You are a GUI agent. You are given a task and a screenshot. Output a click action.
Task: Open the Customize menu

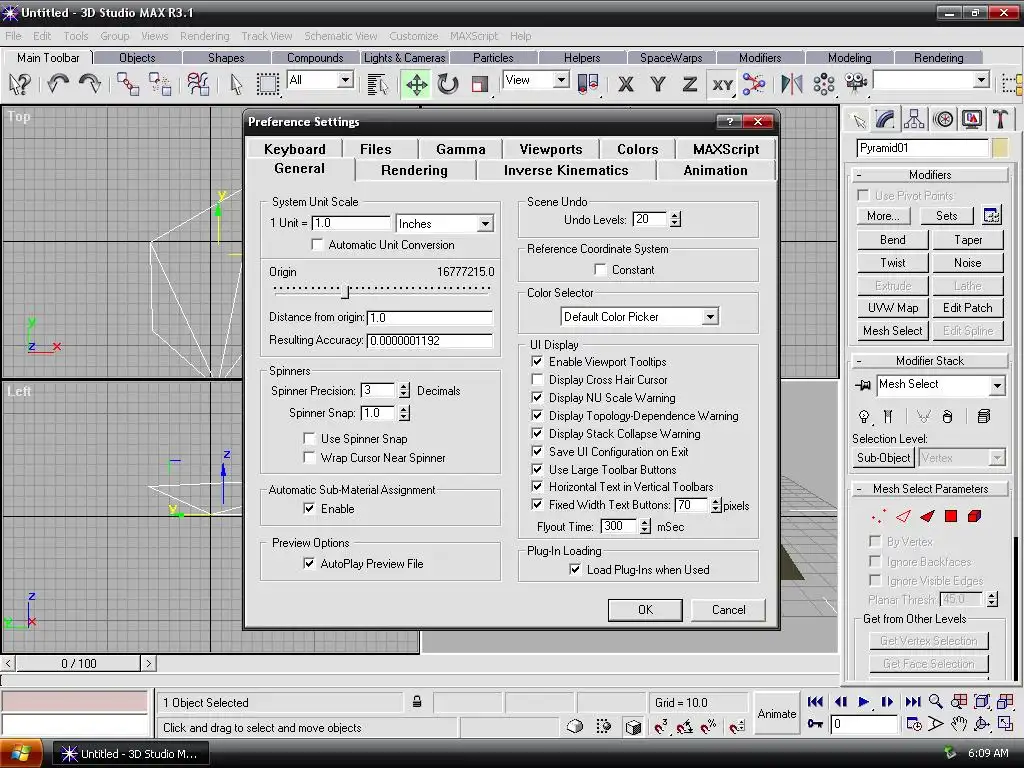[x=413, y=36]
